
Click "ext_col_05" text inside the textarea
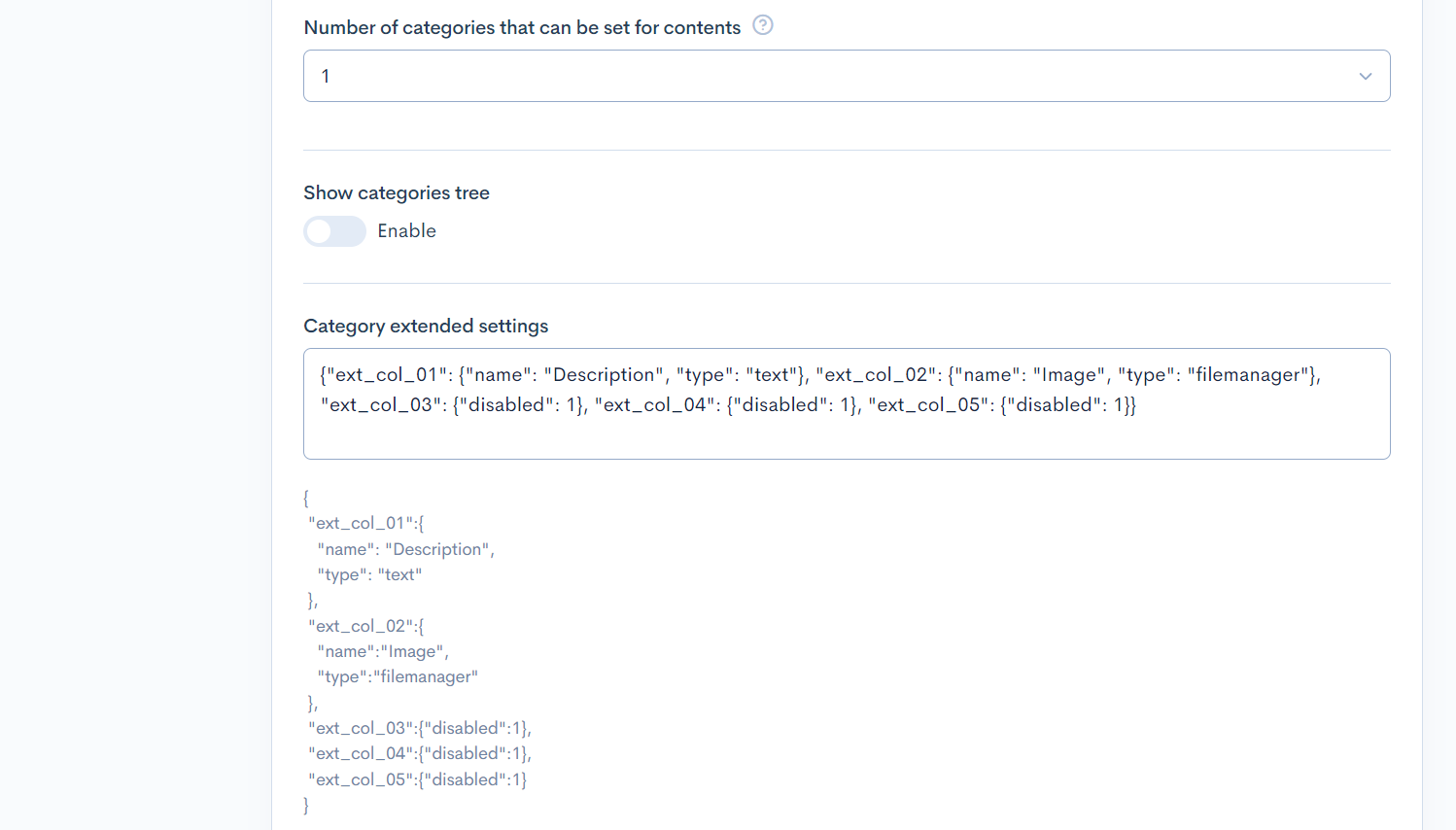[928, 405]
